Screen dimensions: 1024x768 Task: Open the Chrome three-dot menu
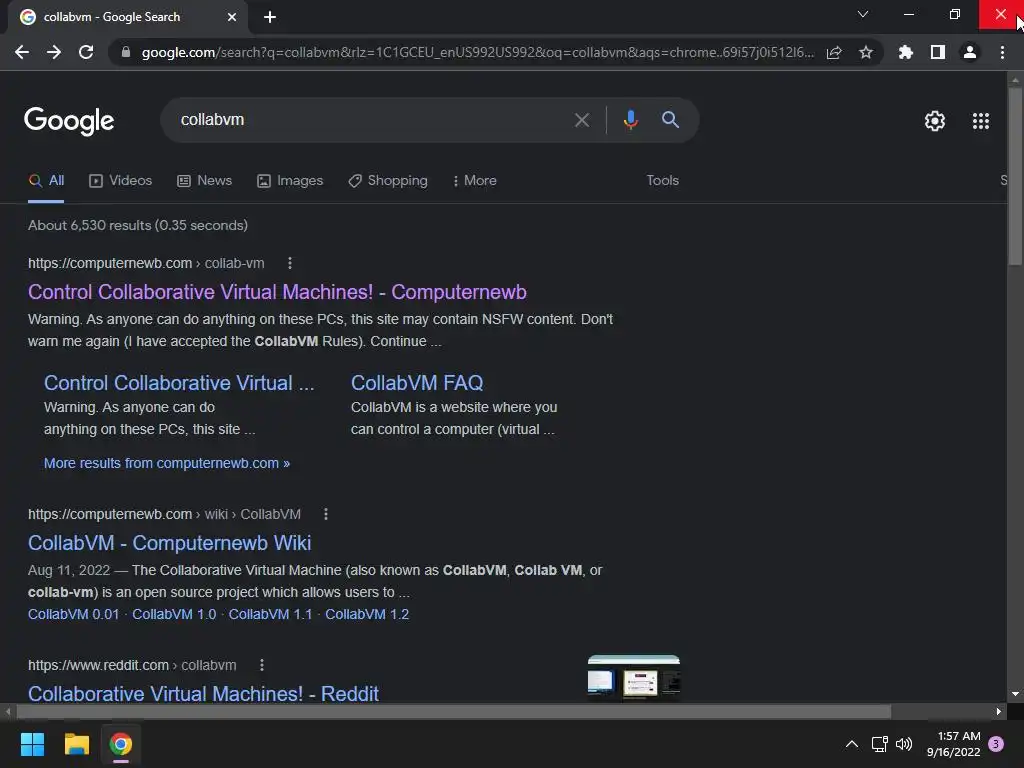pyautogui.click(x=1002, y=52)
